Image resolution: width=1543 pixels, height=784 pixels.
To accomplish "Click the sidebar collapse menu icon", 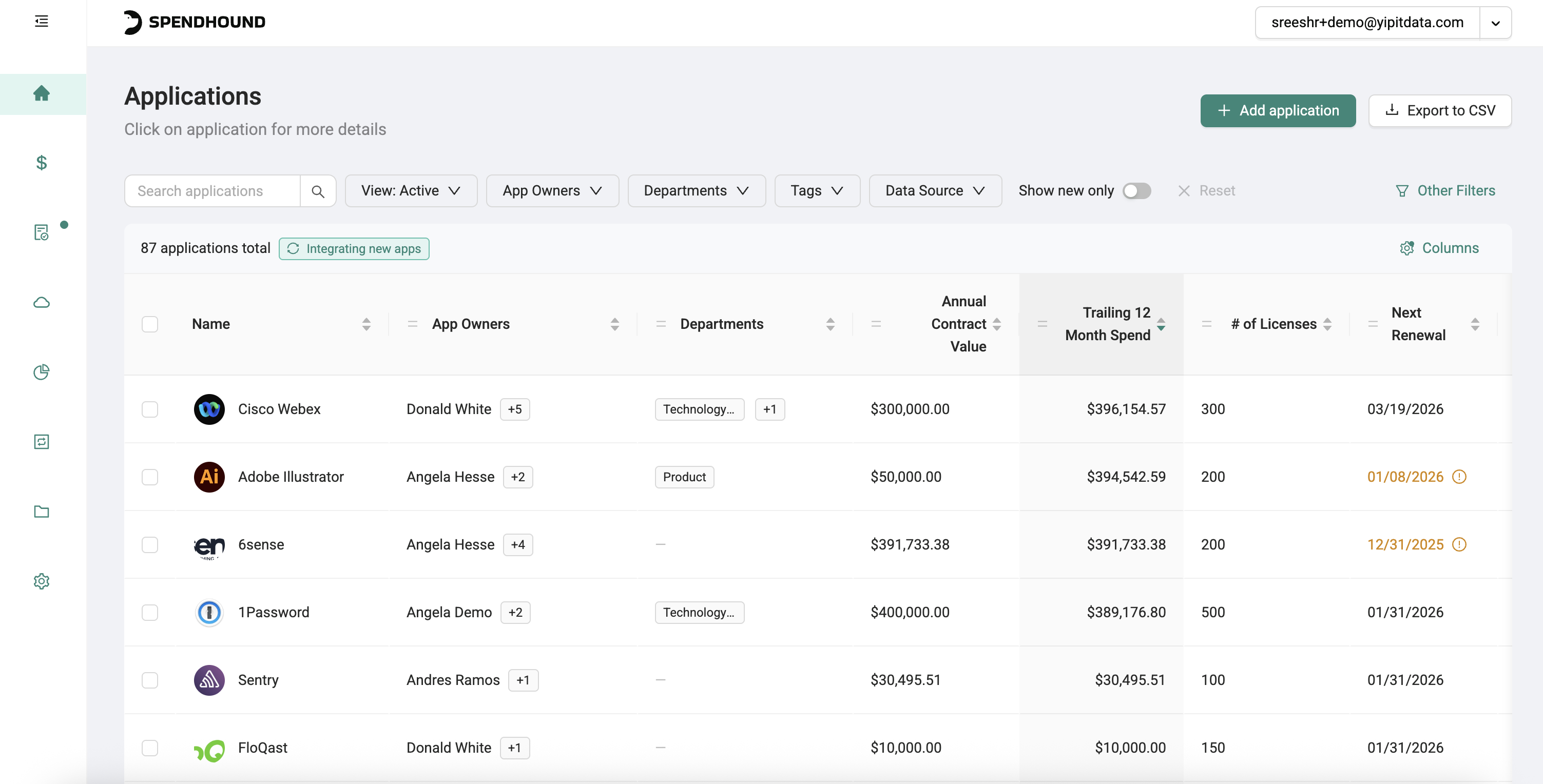I will coord(42,22).
